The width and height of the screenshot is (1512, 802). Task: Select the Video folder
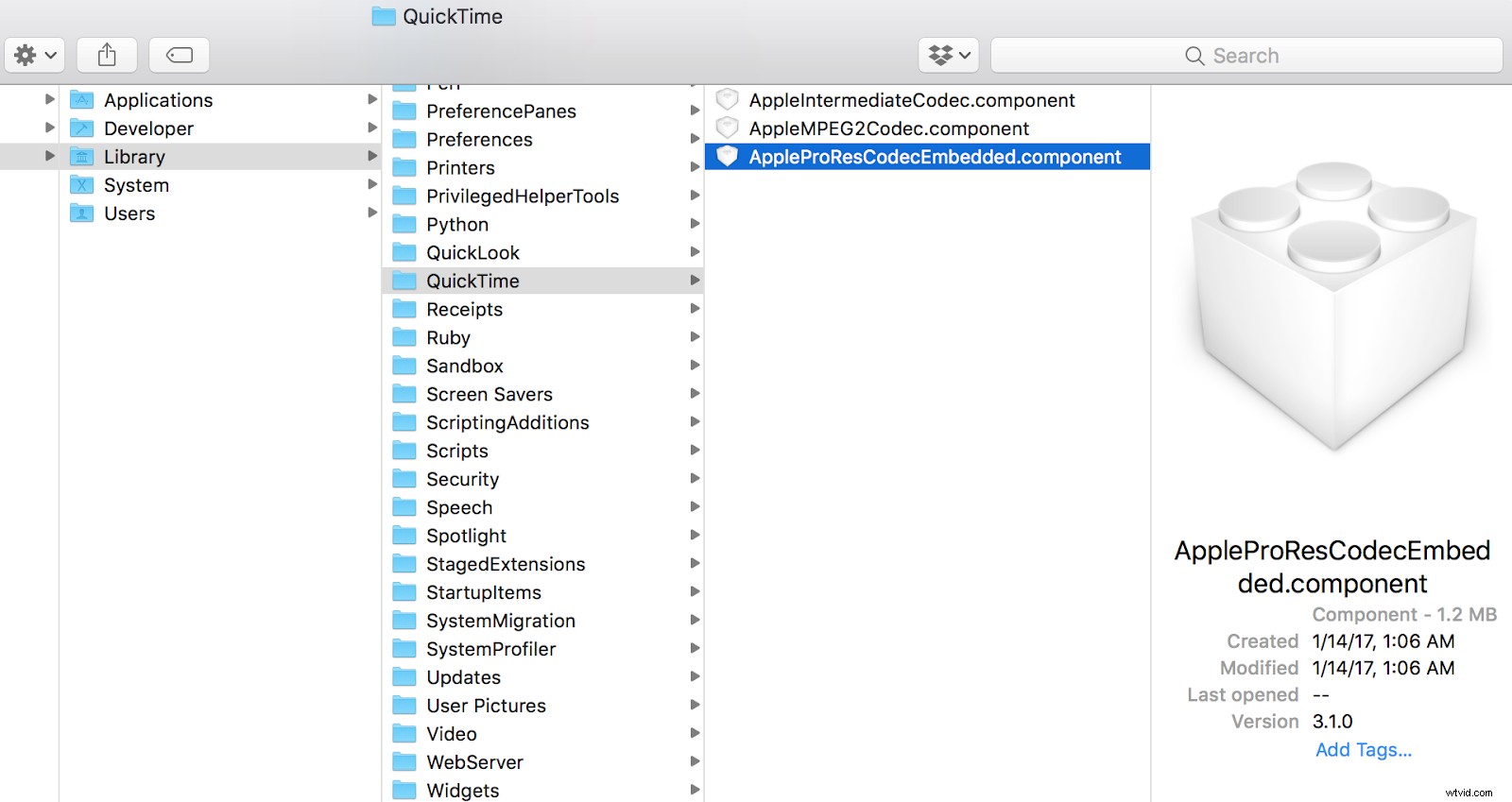[x=543, y=735]
